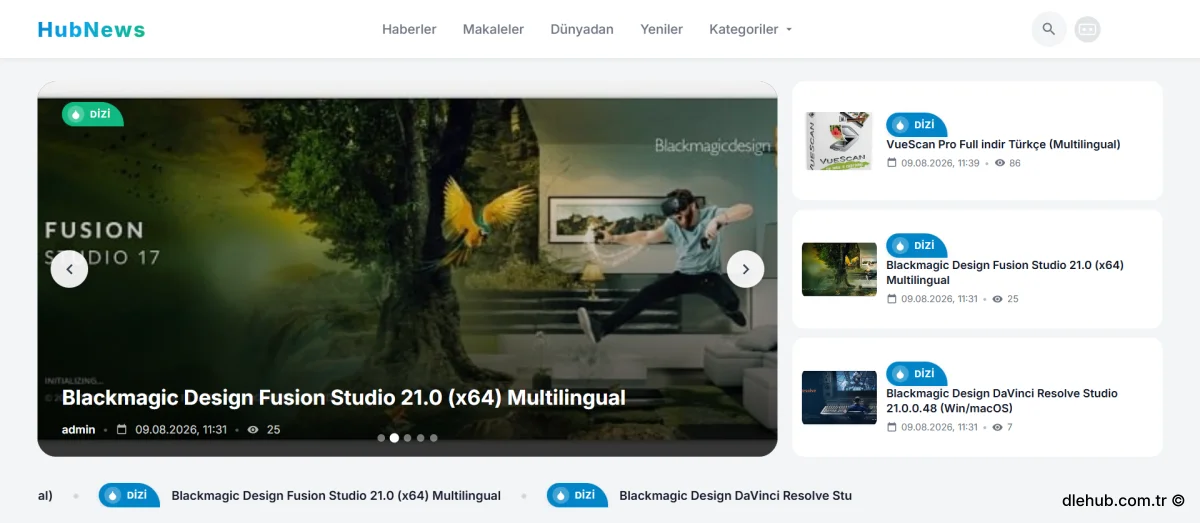Click the 09.08.2026, 11:39 date text
The image size is (1200, 523).
[940, 163]
